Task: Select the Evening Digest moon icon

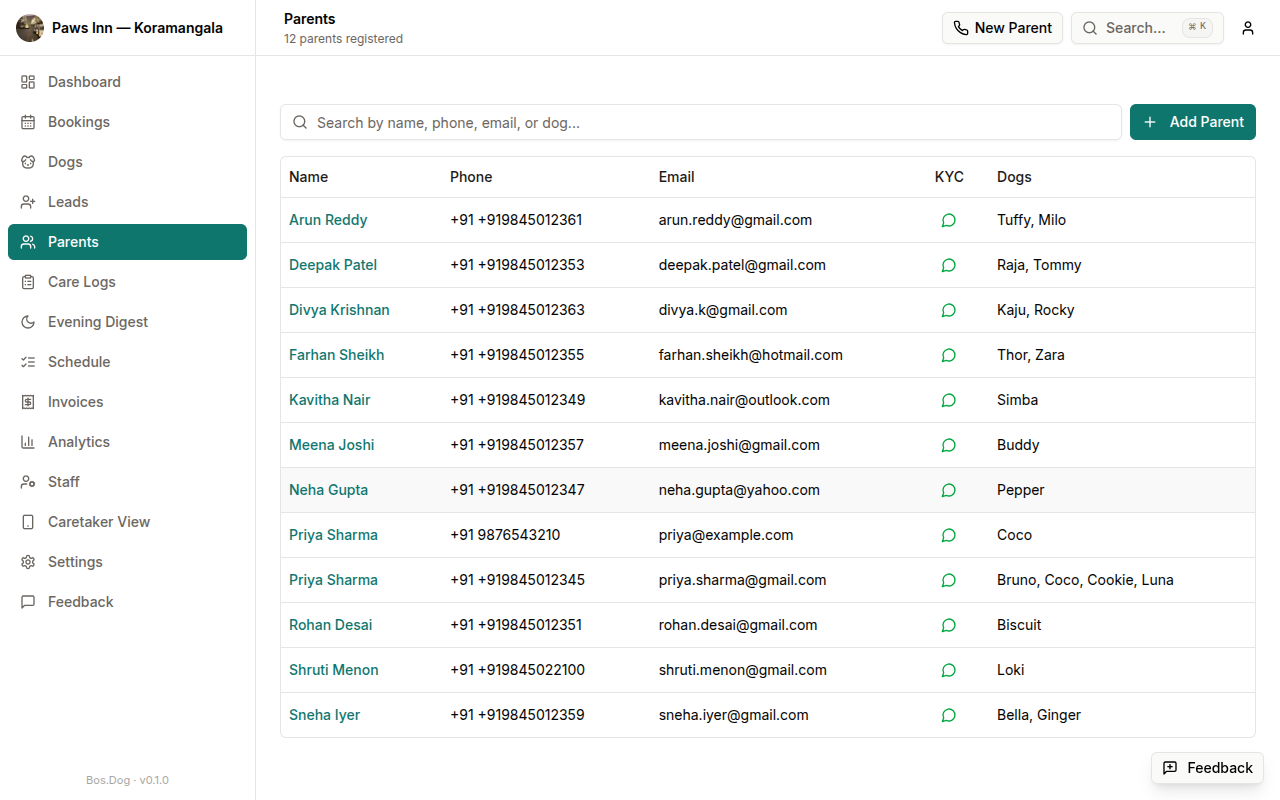Action: 28,321
